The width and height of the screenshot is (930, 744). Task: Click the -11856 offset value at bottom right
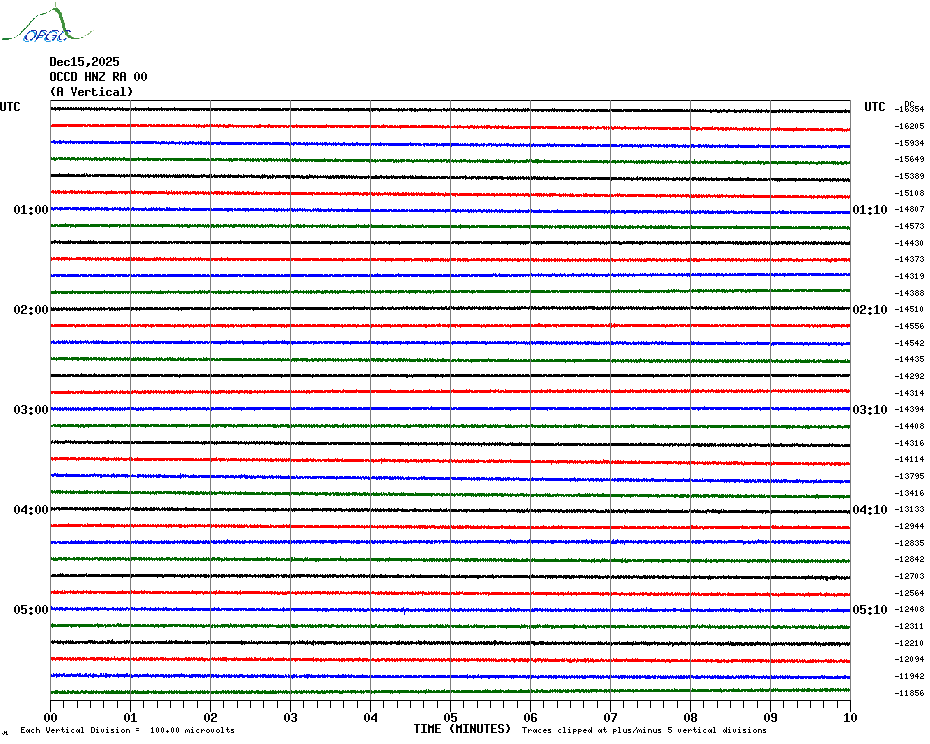tap(910, 693)
